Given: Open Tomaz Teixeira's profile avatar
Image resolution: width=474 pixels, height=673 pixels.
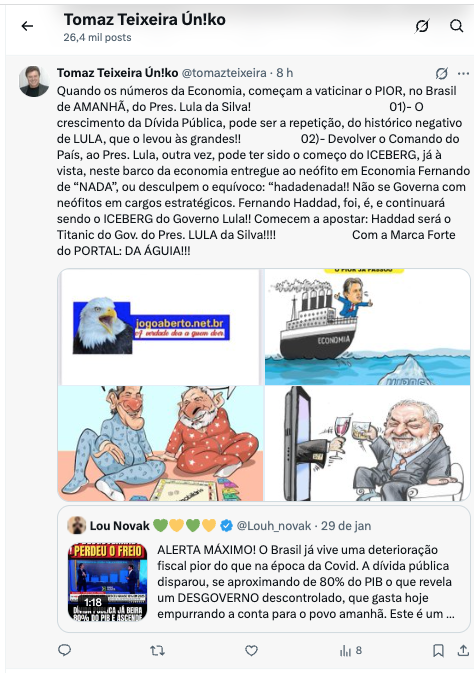Looking at the screenshot, I should (34, 81).
